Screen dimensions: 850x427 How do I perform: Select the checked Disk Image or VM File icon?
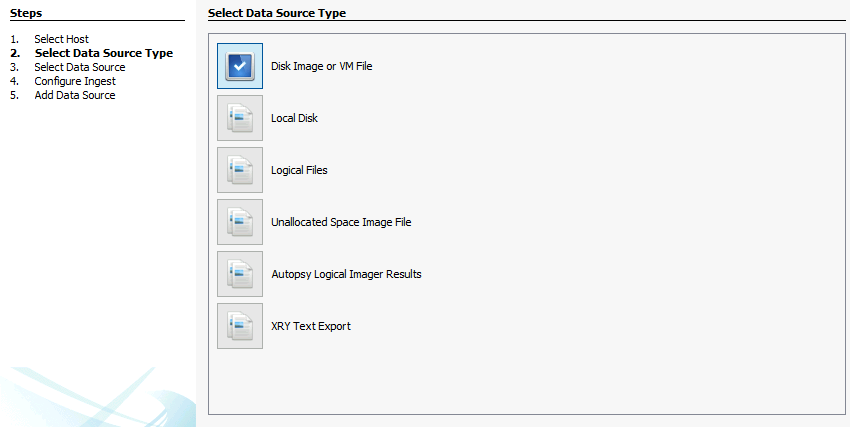240,66
